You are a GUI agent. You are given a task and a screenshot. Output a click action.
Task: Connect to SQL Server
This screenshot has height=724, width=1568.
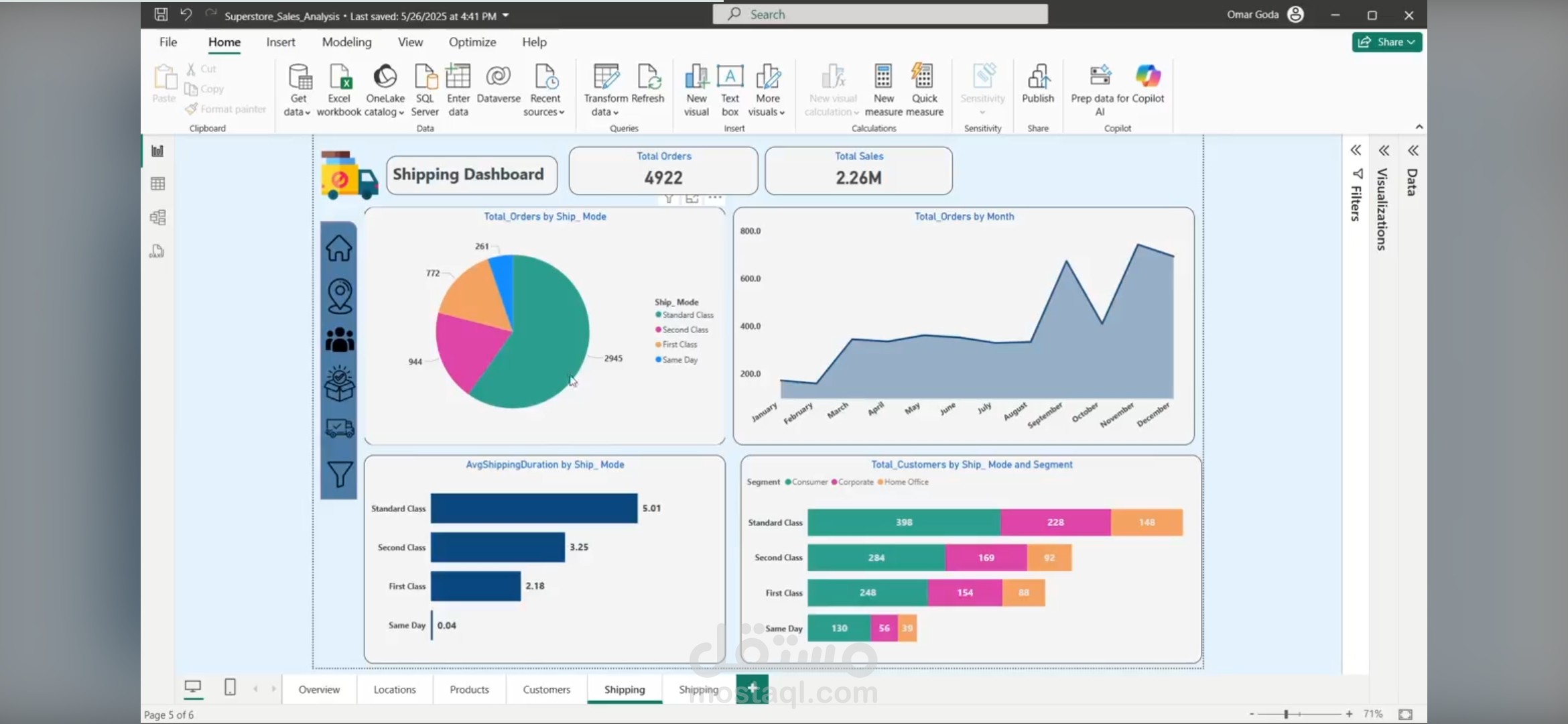pos(425,90)
